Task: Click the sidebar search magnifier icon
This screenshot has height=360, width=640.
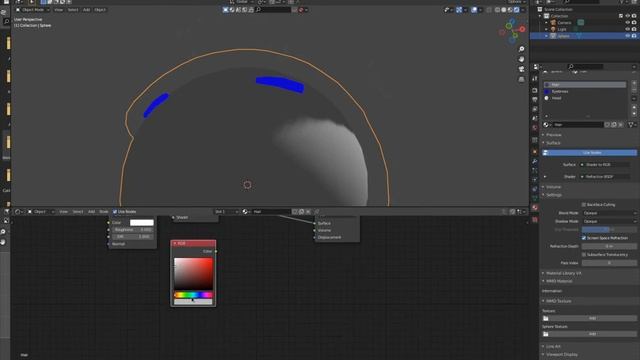Action: [x=6, y=22]
